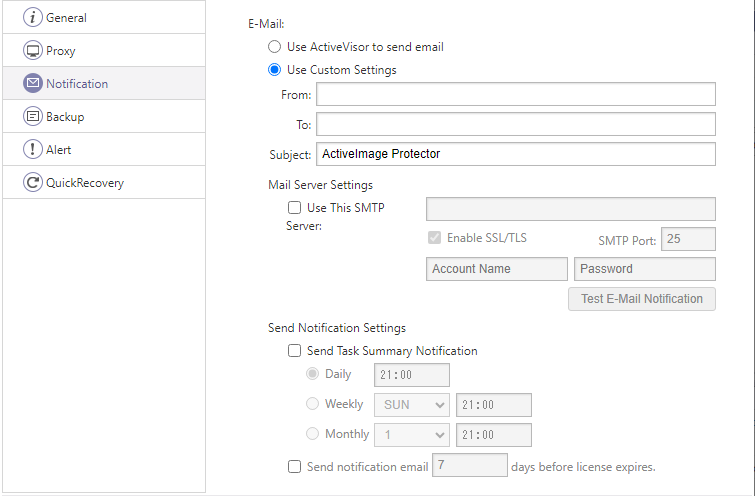Click the Backup list icon
The width and height of the screenshot is (755, 496).
[x=33, y=117]
